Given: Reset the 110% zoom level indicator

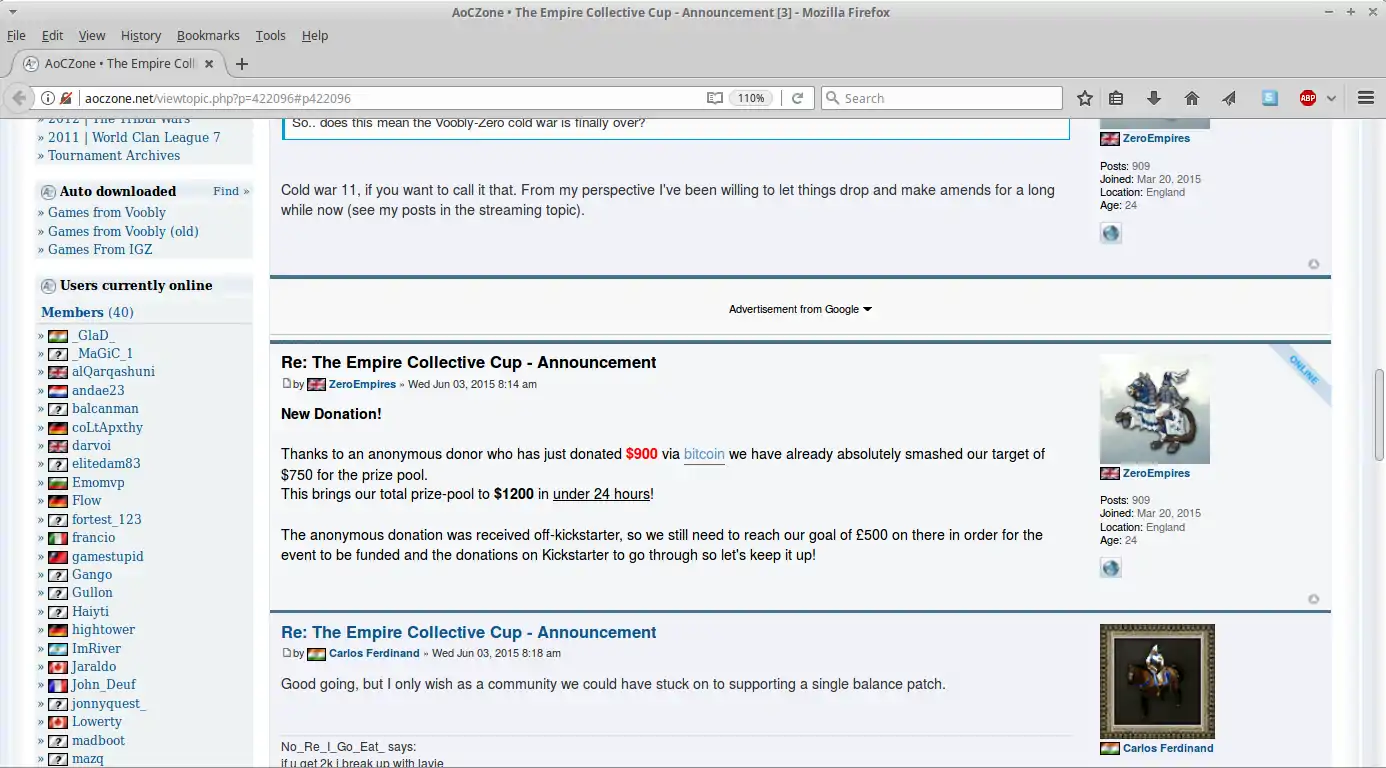Looking at the screenshot, I should tap(751, 98).
